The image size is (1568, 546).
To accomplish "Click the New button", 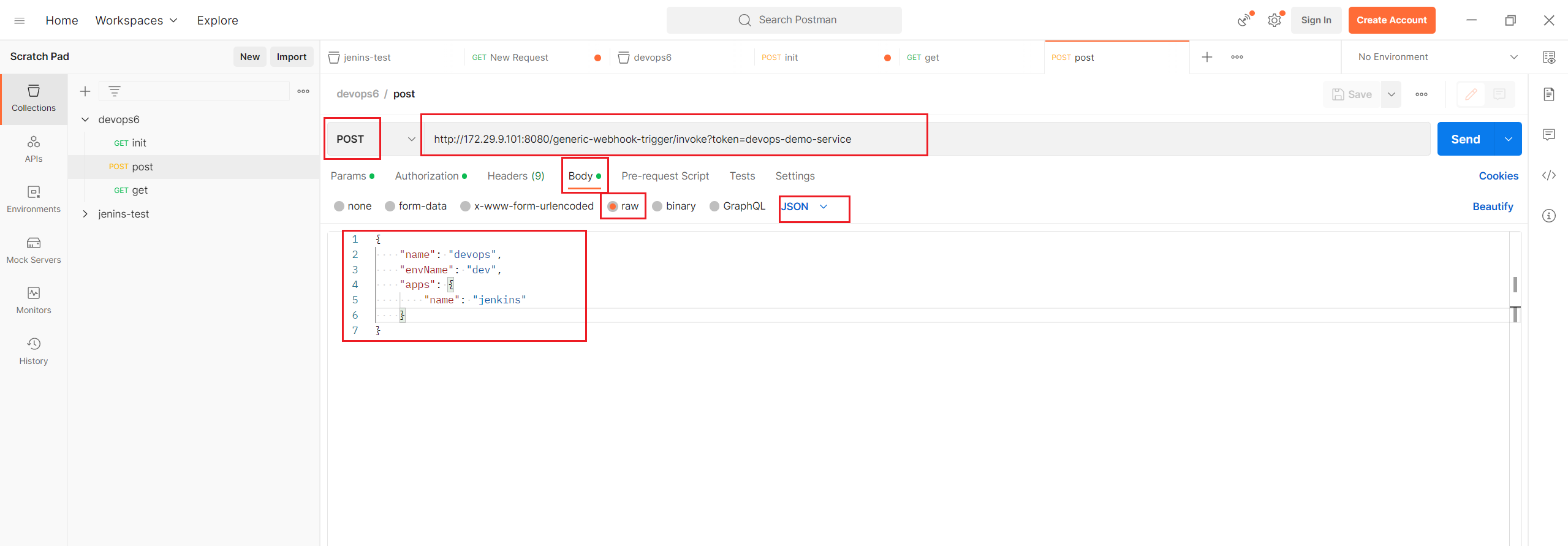I will tap(250, 56).
